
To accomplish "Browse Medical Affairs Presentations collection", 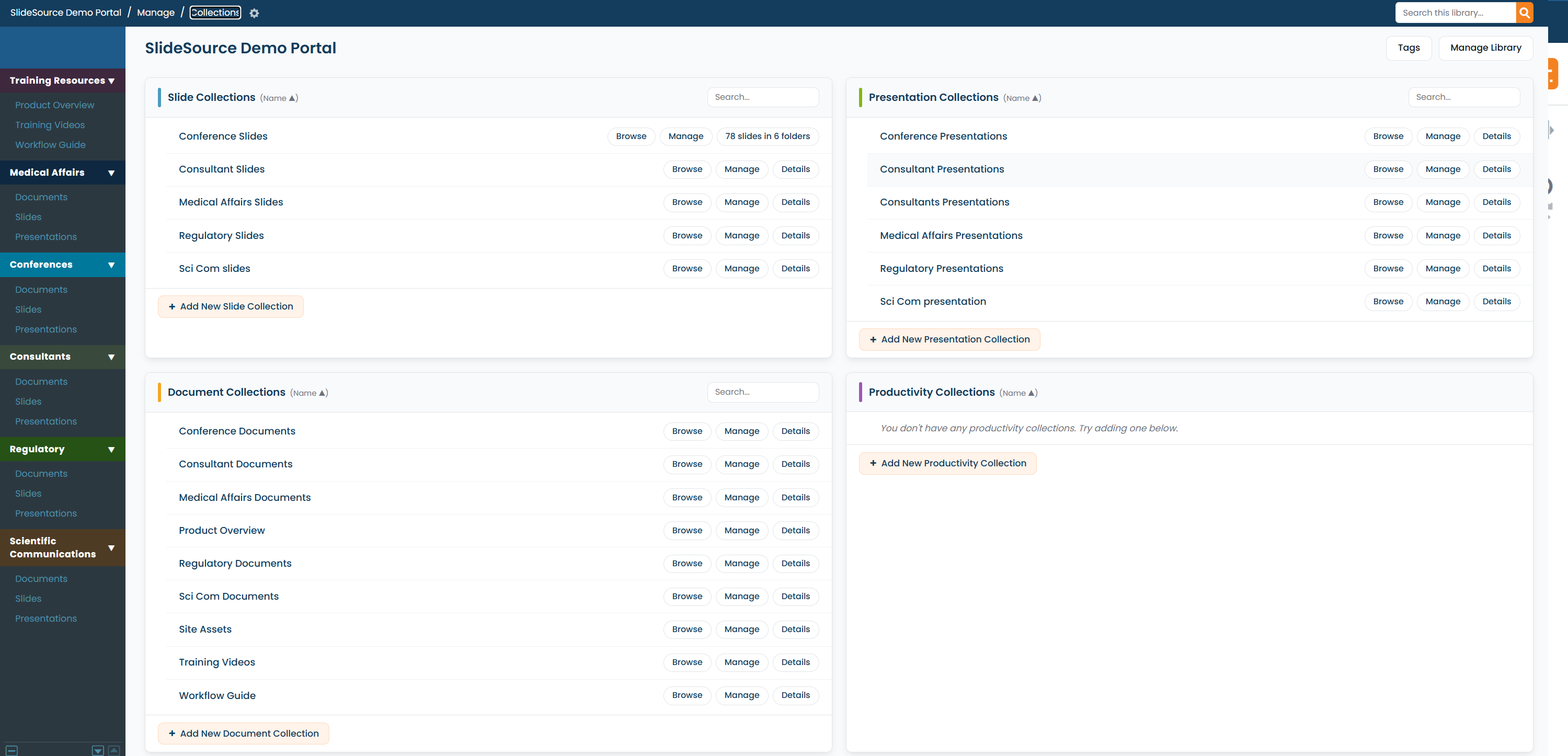I will (x=1388, y=236).
